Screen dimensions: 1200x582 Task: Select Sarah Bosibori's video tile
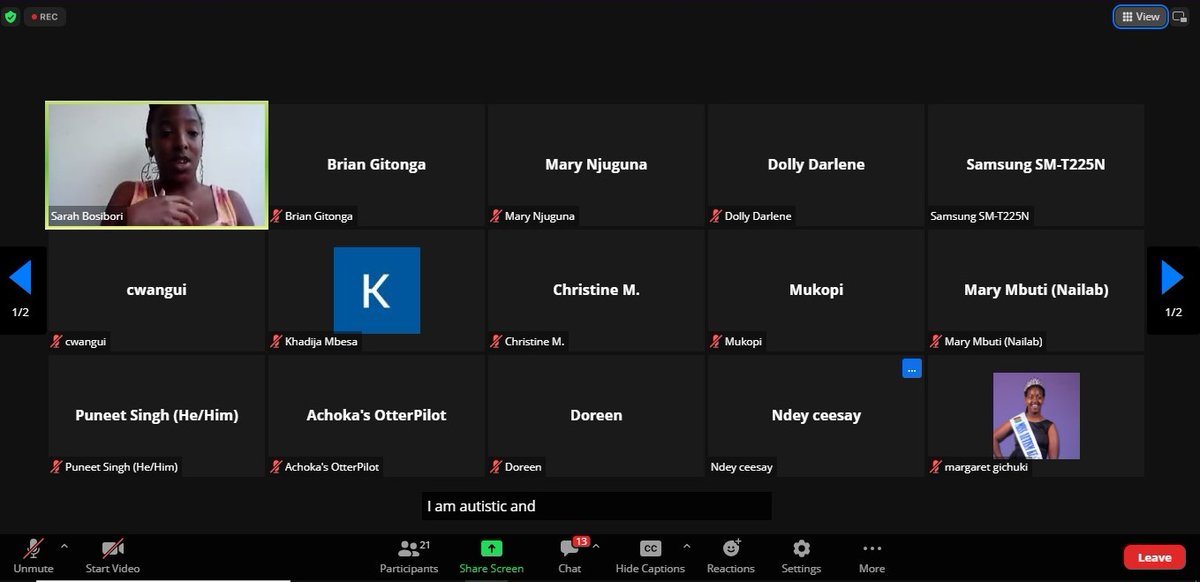coord(157,165)
